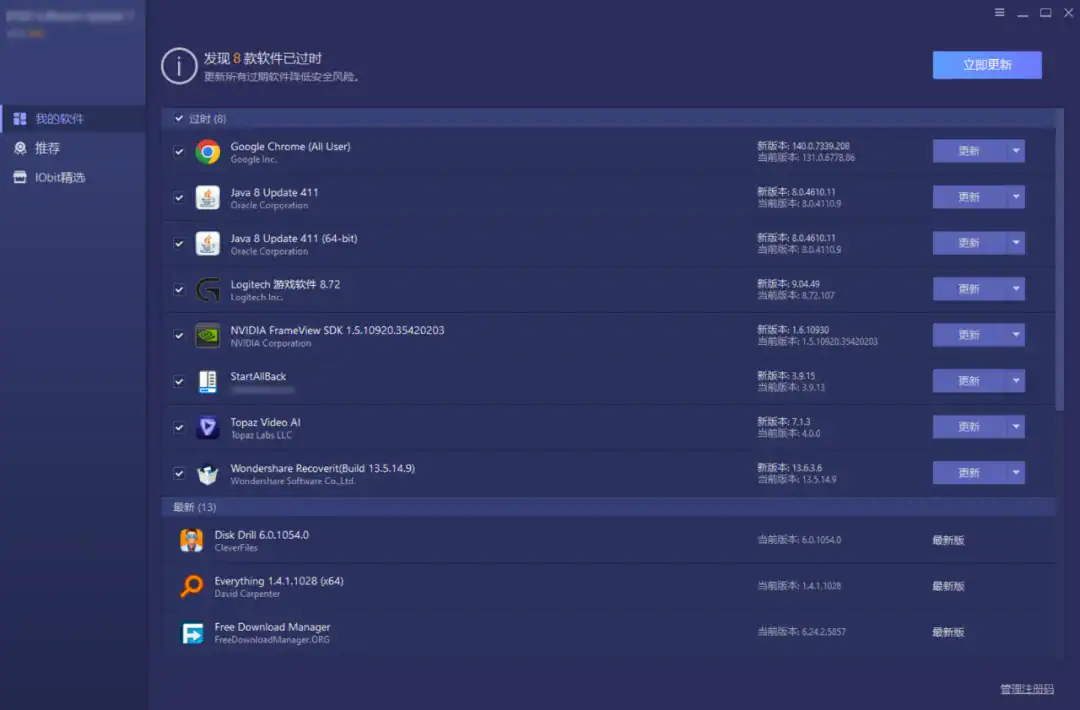
Task: Uncheck Java 8 Update 411 (64-bit) checkbox
Action: [179, 243]
